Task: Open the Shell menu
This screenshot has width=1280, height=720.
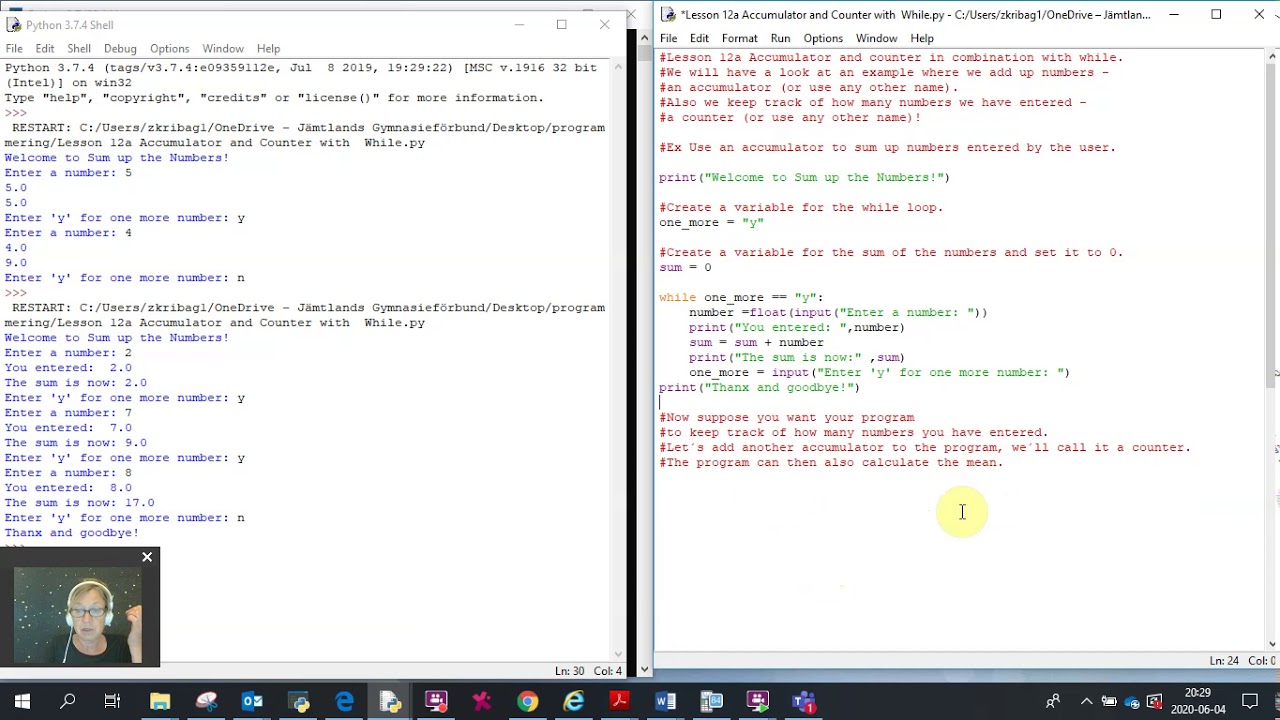Action: (79, 48)
